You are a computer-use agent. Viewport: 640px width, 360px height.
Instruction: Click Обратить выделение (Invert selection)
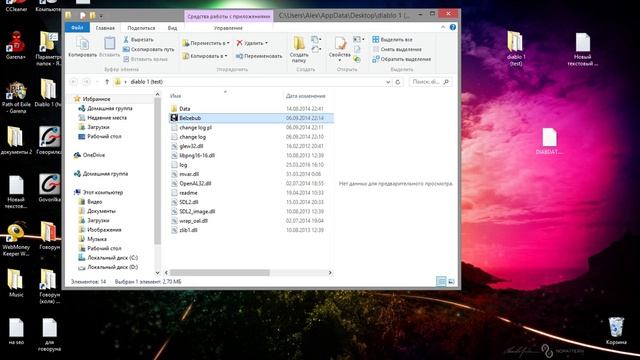pyautogui.click(x=402, y=59)
